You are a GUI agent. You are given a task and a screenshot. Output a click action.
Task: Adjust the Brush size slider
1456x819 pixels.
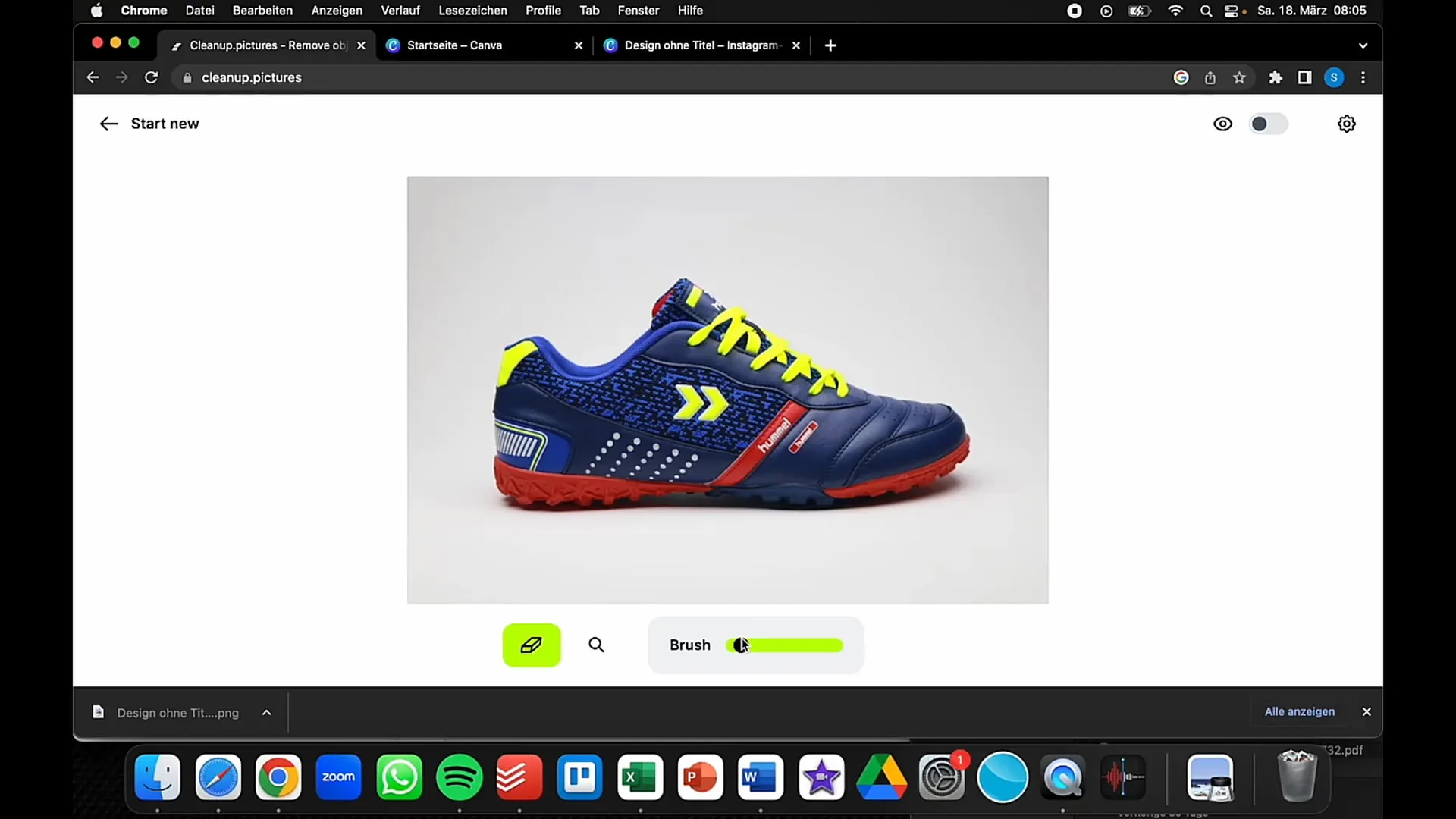(x=784, y=645)
